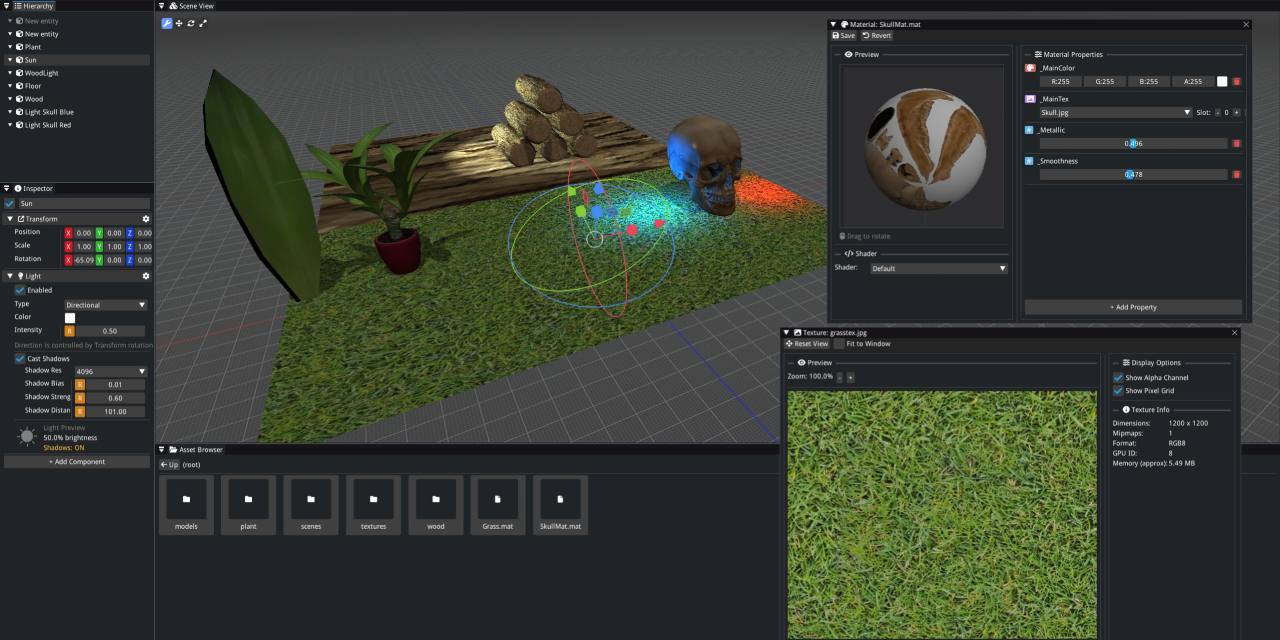1280x640 pixels.
Task: Increase the texture Slot with plus
Action: (x=1236, y=113)
